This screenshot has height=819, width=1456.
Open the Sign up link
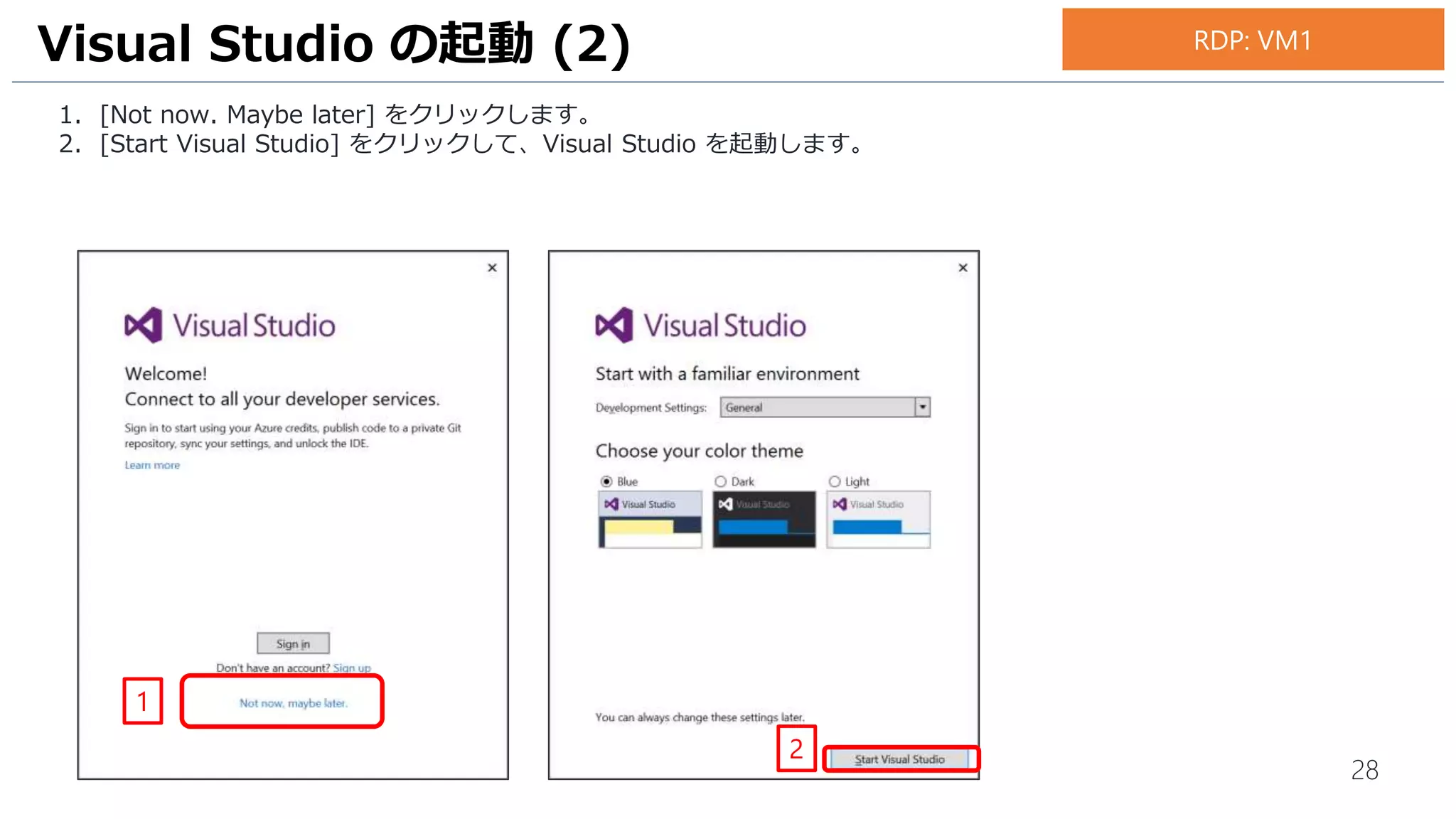point(352,668)
